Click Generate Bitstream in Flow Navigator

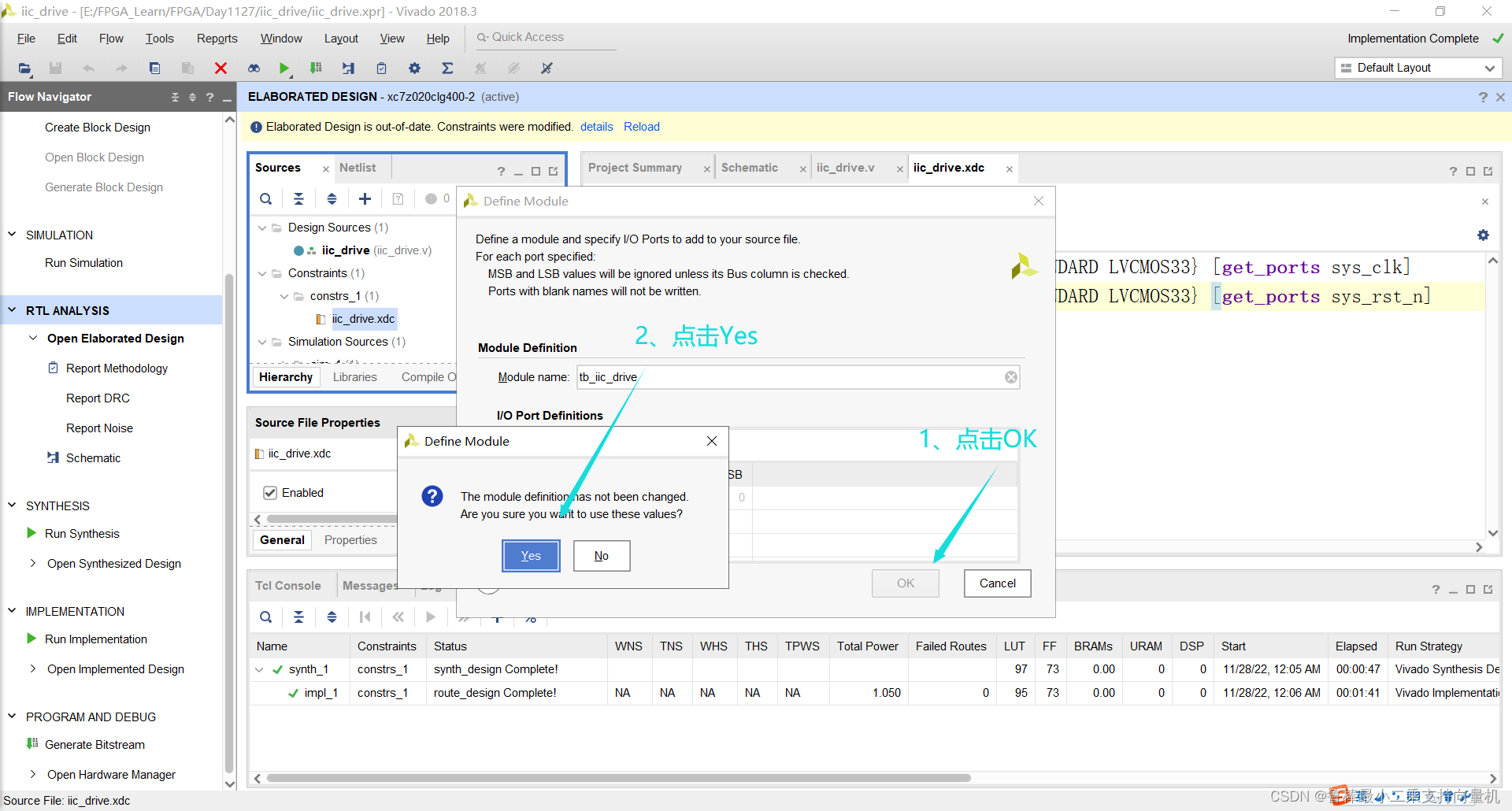[x=94, y=745]
